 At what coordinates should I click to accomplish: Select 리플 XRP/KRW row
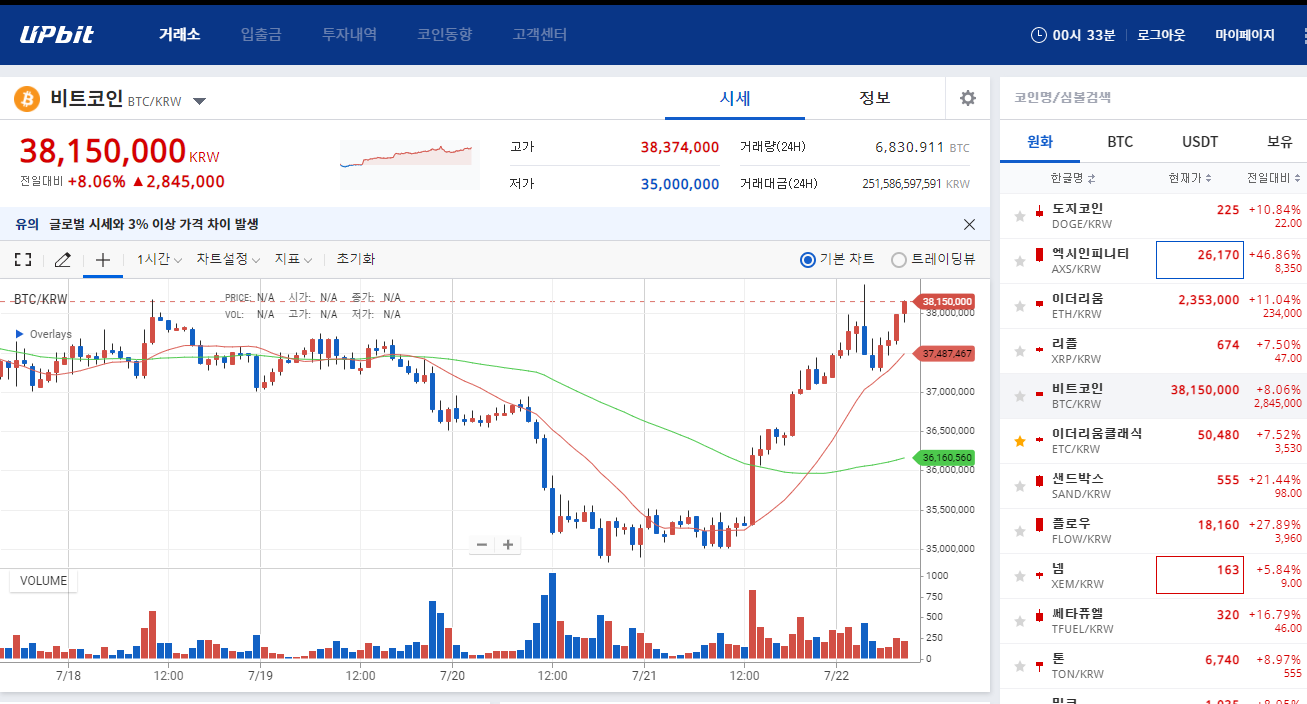coord(1153,351)
